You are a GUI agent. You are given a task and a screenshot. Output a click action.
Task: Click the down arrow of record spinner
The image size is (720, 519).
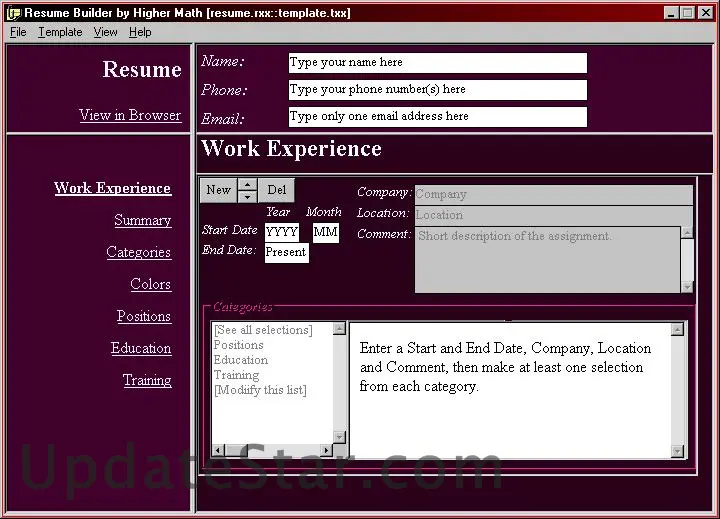coord(248,197)
